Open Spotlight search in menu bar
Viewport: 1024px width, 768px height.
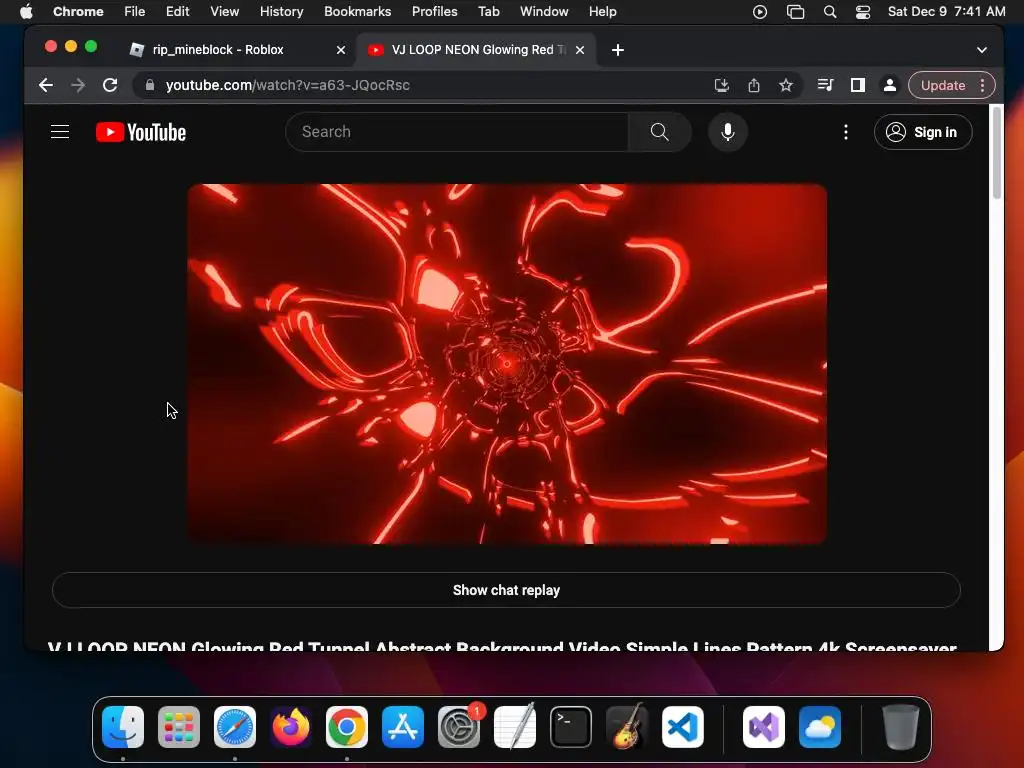(829, 11)
